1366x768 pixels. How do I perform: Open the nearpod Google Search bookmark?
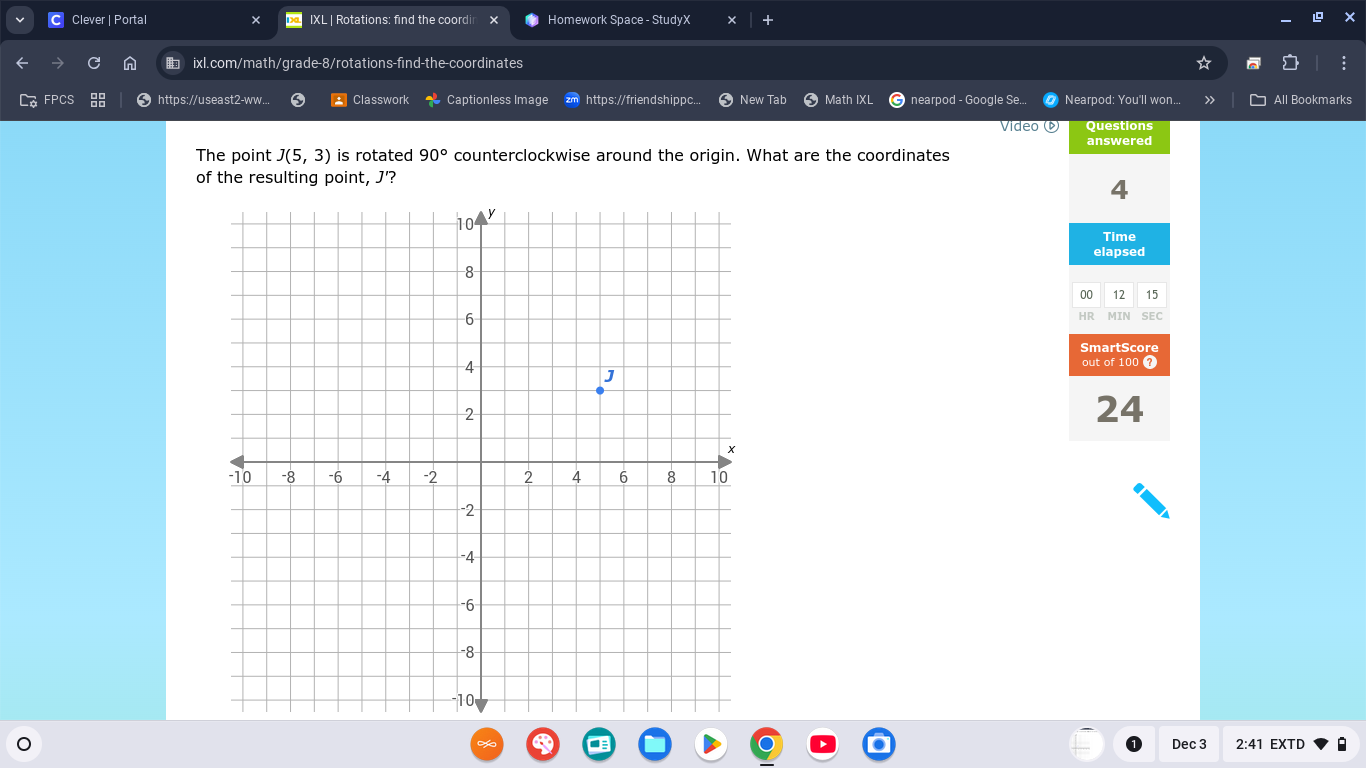tap(958, 100)
